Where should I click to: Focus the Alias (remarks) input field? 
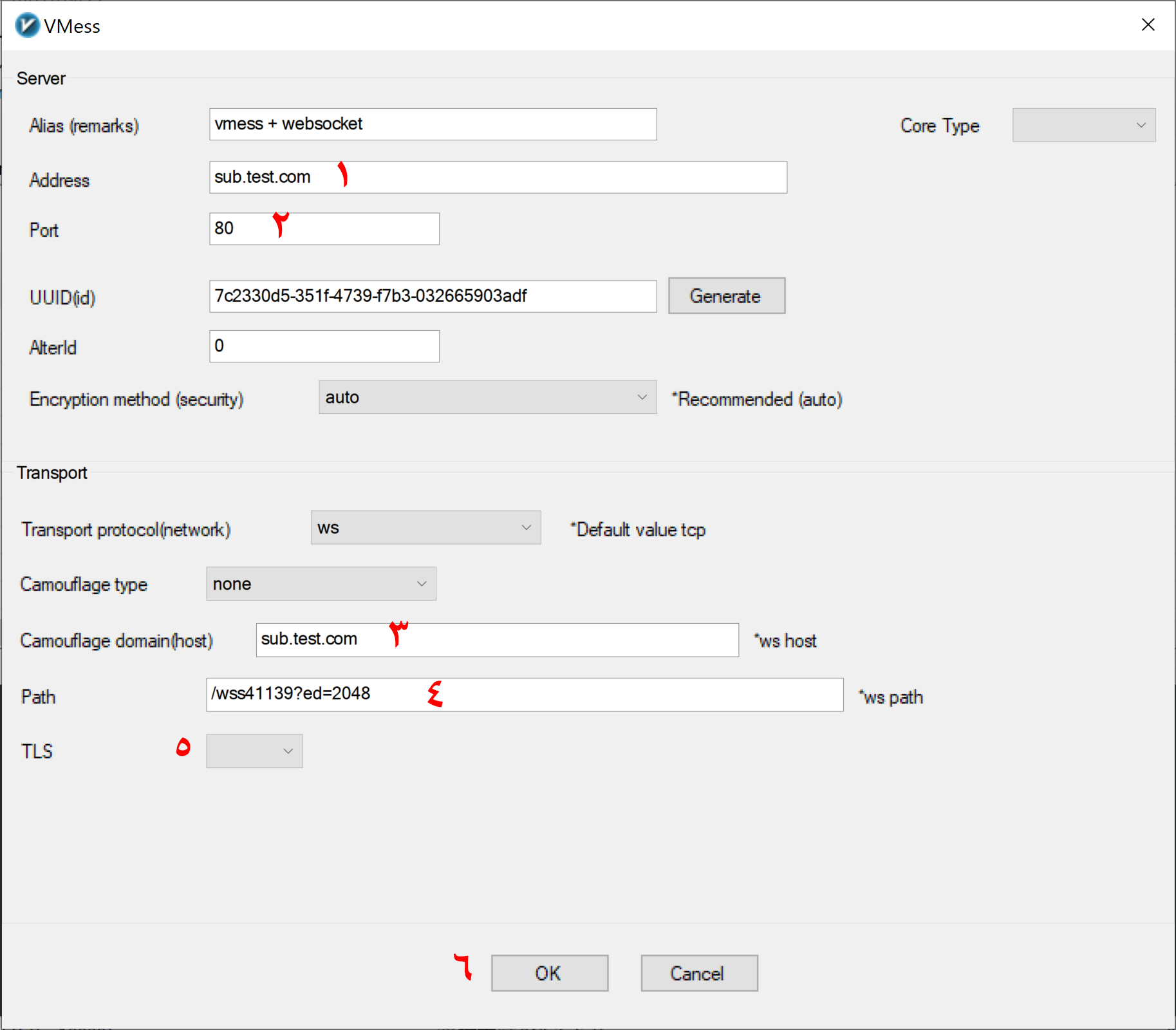(x=433, y=124)
